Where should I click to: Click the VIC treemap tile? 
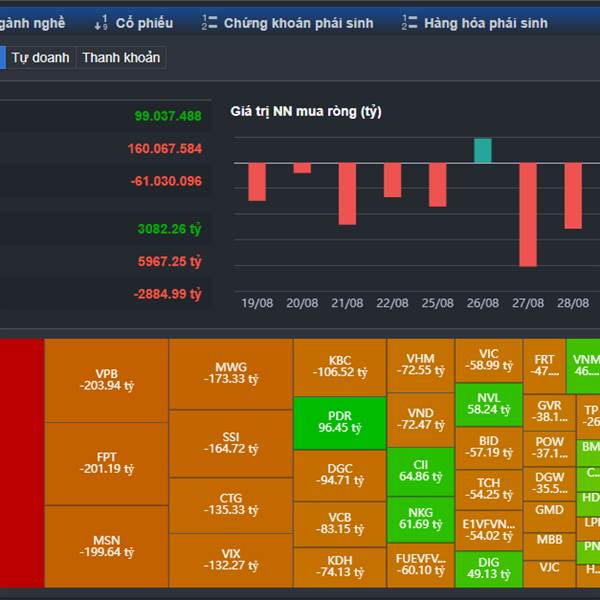(489, 360)
